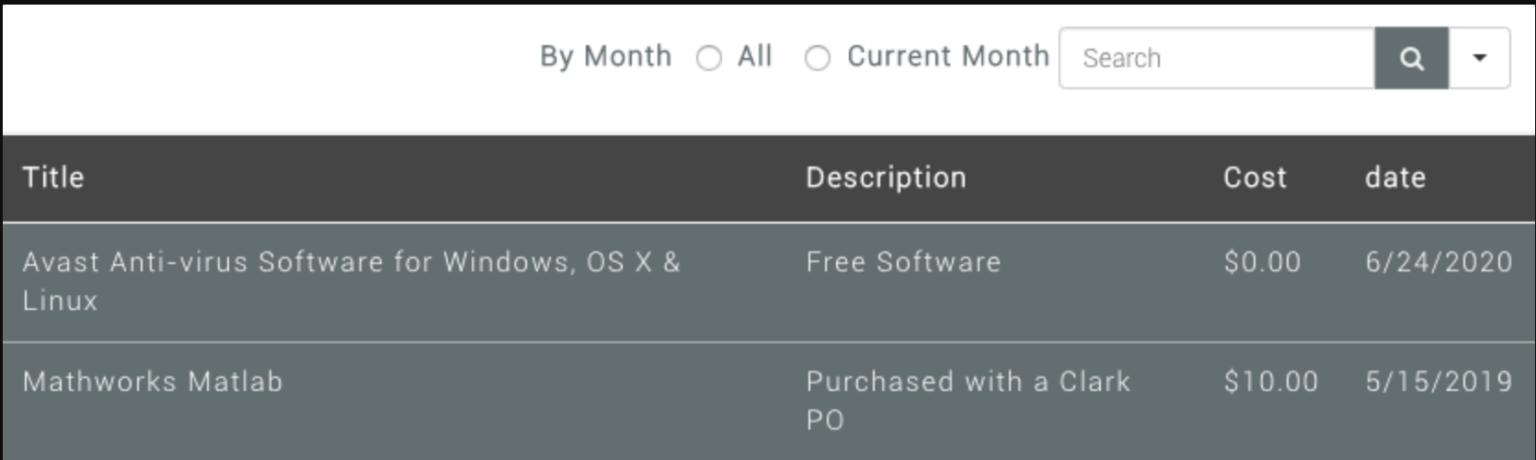
Task: Click inside the Search input field
Action: click(1216, 58)
